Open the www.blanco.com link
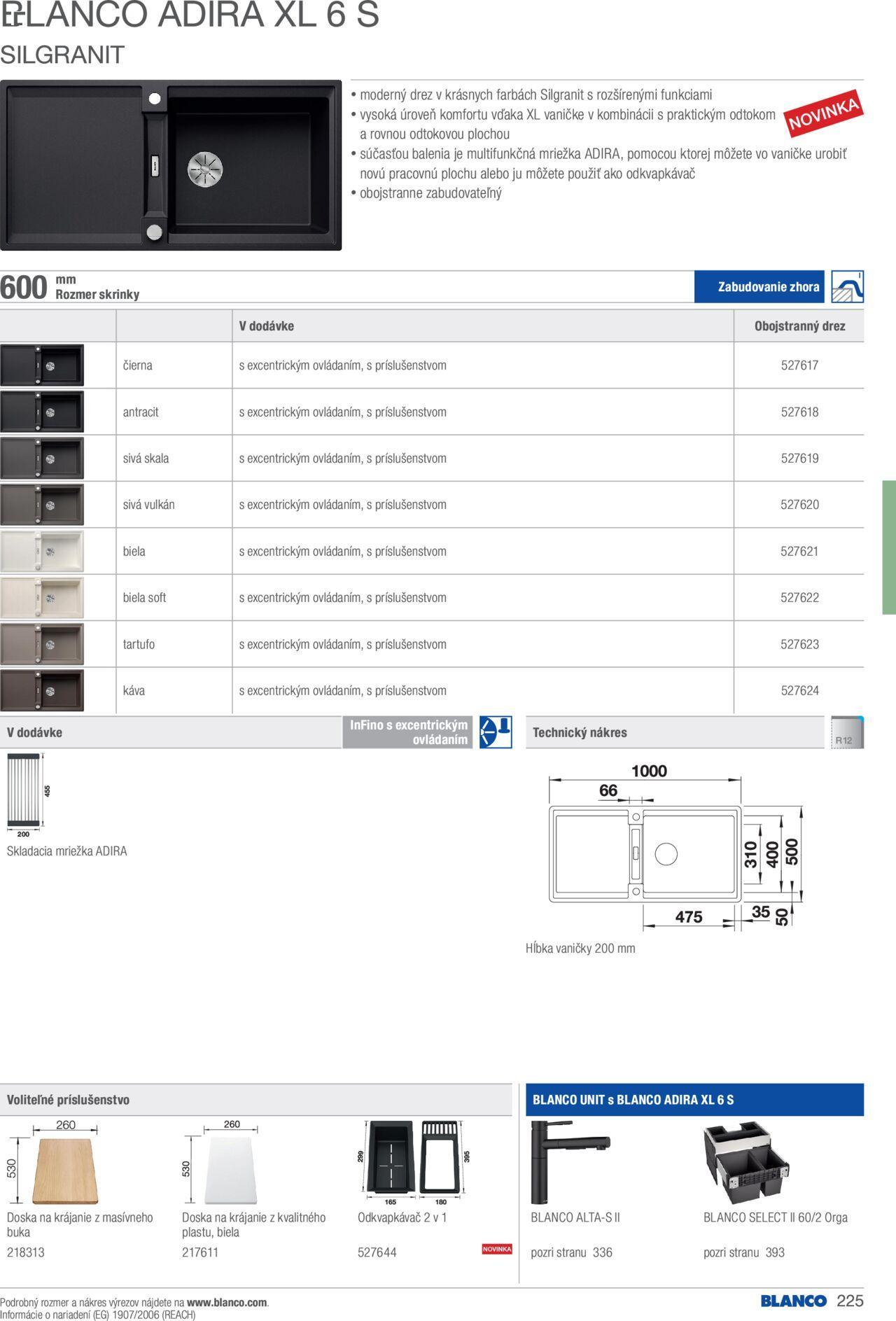Image resolution: width=896 pixels, height=1321 pixels. (x=227, y=1303)
